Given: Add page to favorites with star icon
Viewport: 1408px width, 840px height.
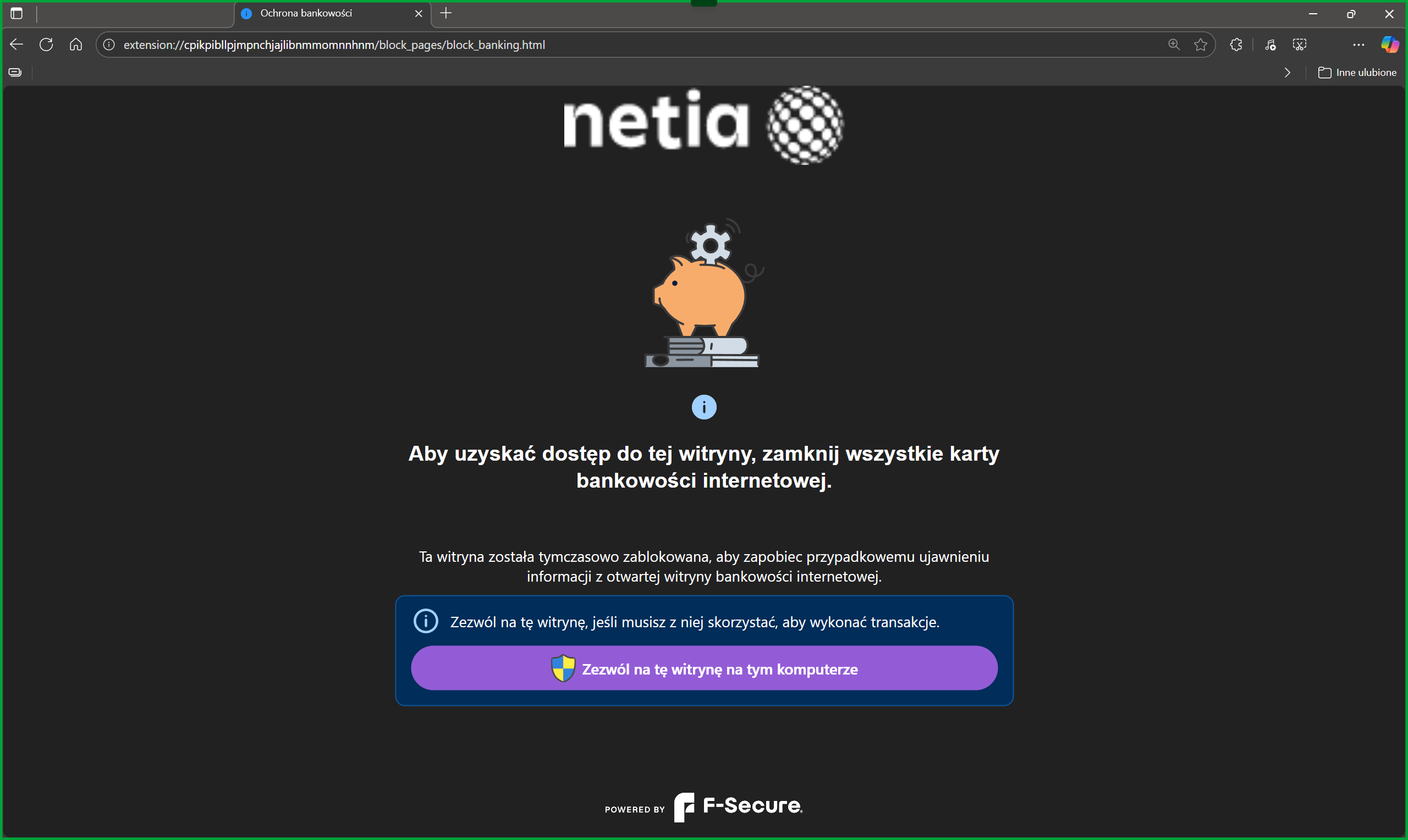Looking at the screenshot, I should pos(1200,45).
